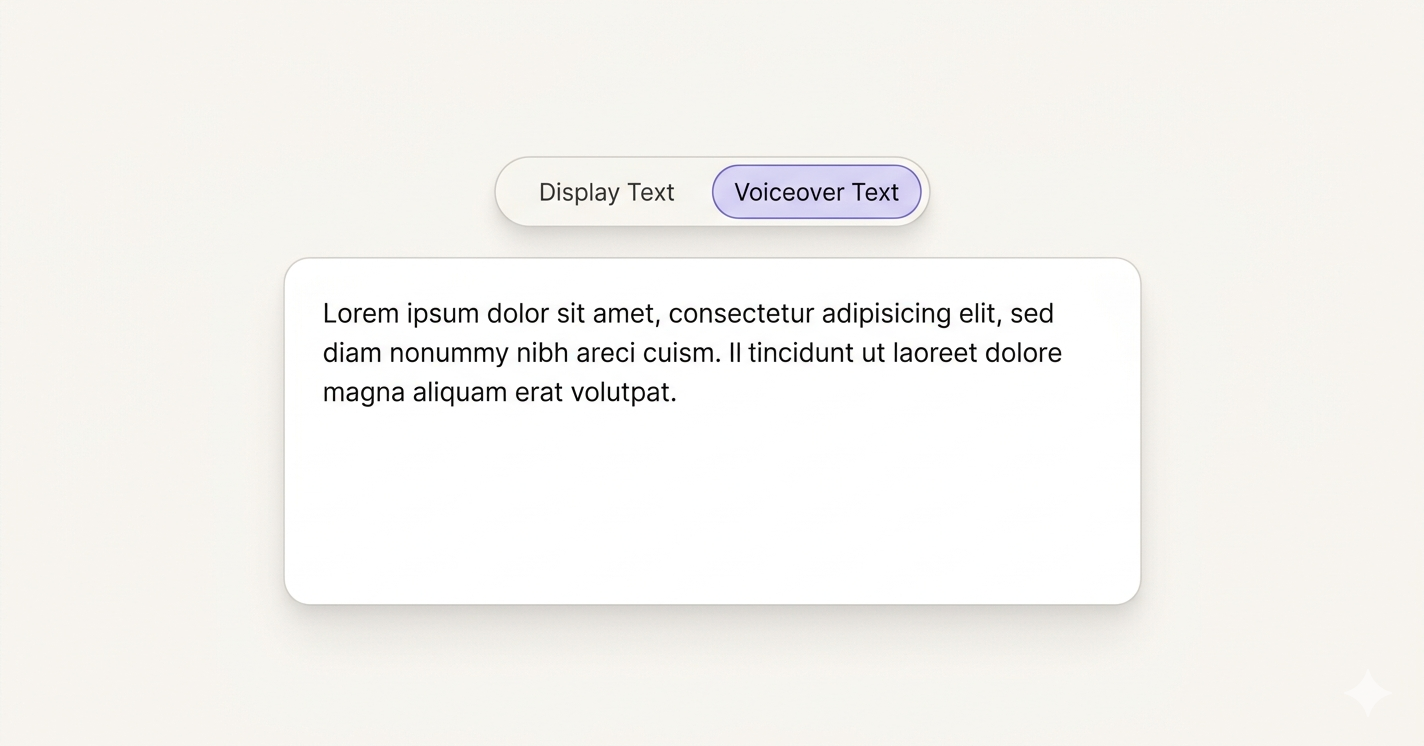Image resolution: width=1424 pixels, height=746 pixels.
Task: Place cursor on the word "magna"
Action: click(x=364, y=394)
